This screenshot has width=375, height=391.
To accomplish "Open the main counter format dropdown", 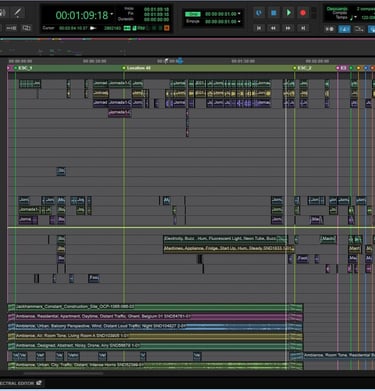I will pos(112,14).
